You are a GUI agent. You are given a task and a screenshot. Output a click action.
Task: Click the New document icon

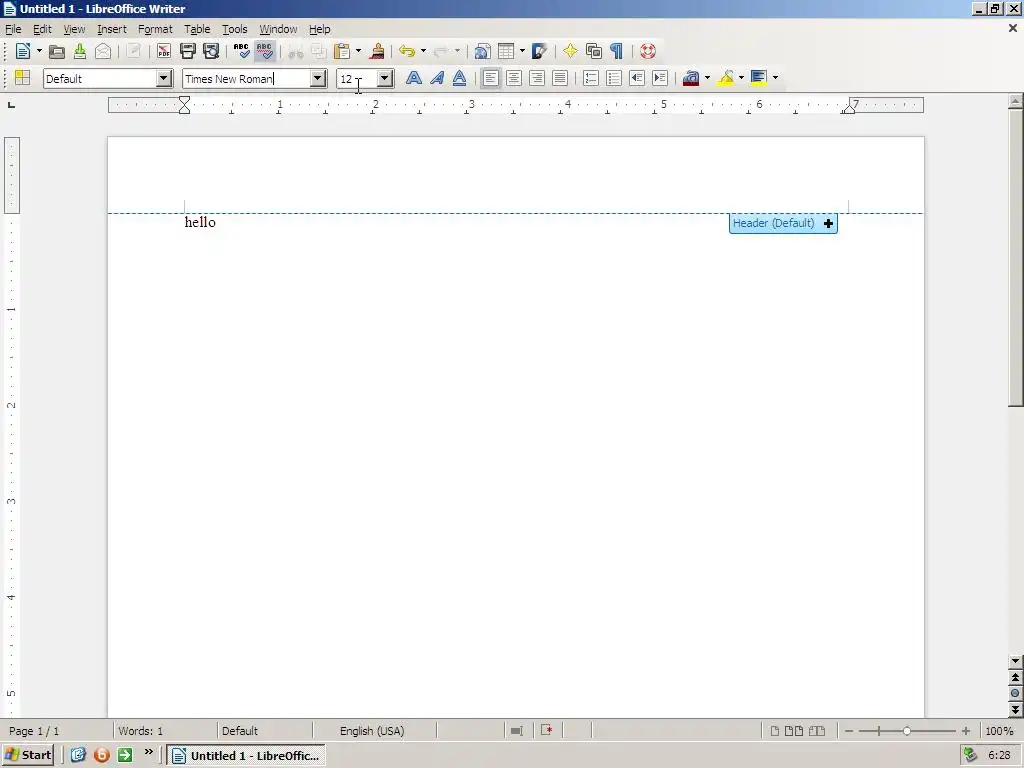pos(23,51)
